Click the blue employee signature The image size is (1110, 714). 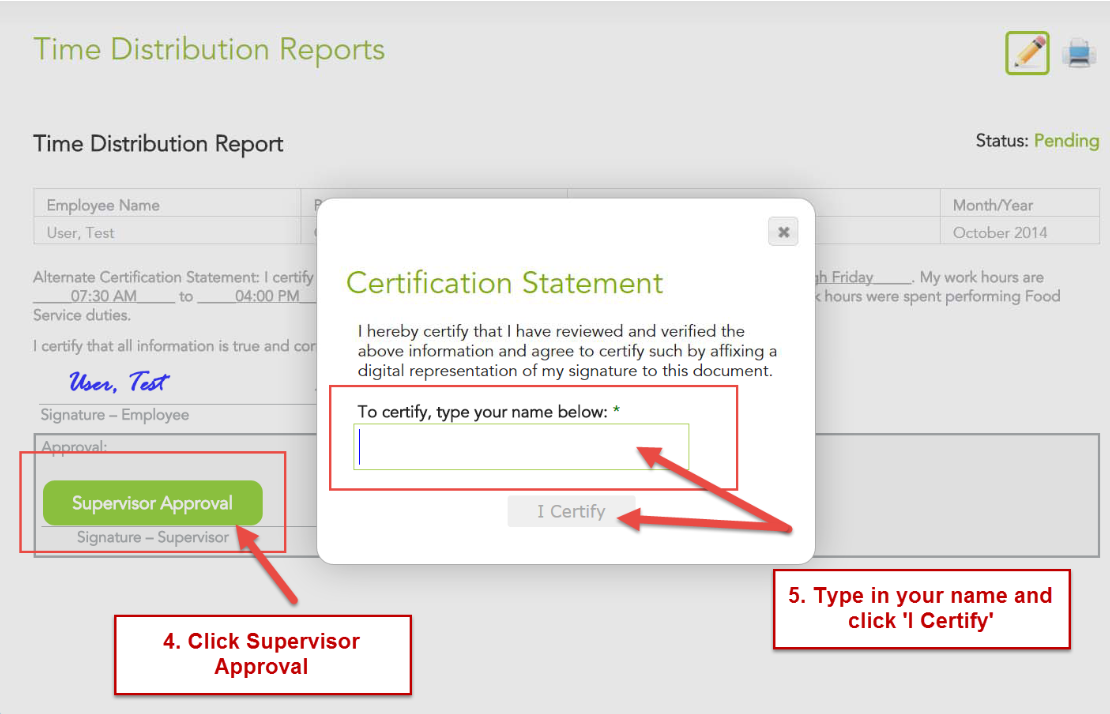118,382
